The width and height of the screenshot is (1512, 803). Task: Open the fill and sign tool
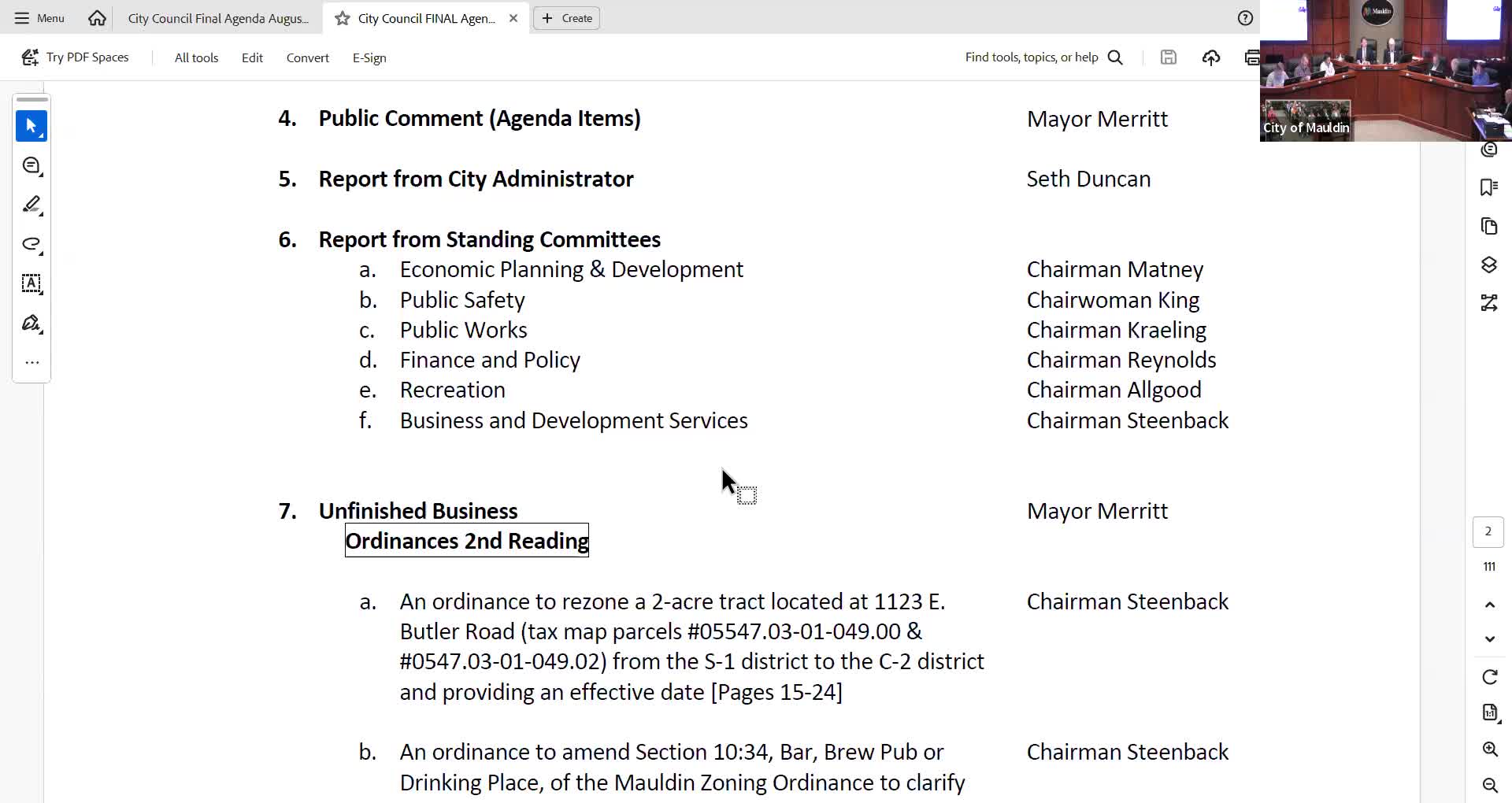[31, 324]
